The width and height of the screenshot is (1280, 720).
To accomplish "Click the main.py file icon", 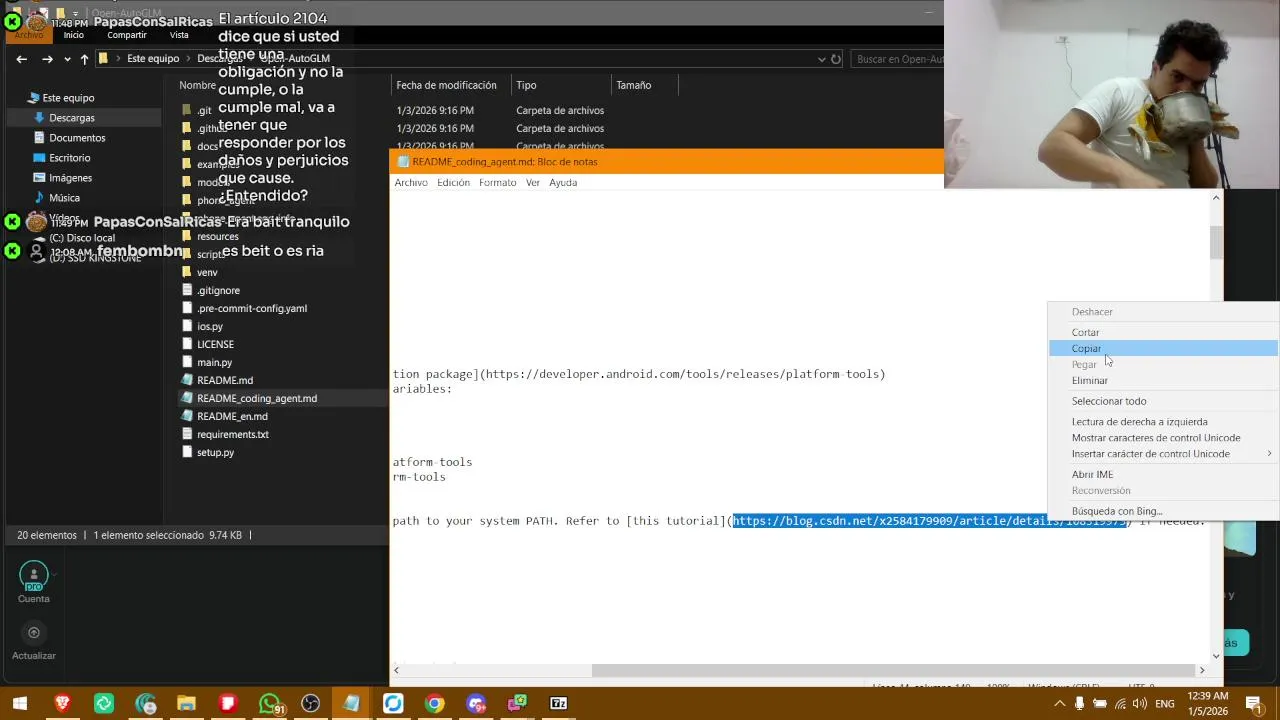I will (x=187, y=362).
